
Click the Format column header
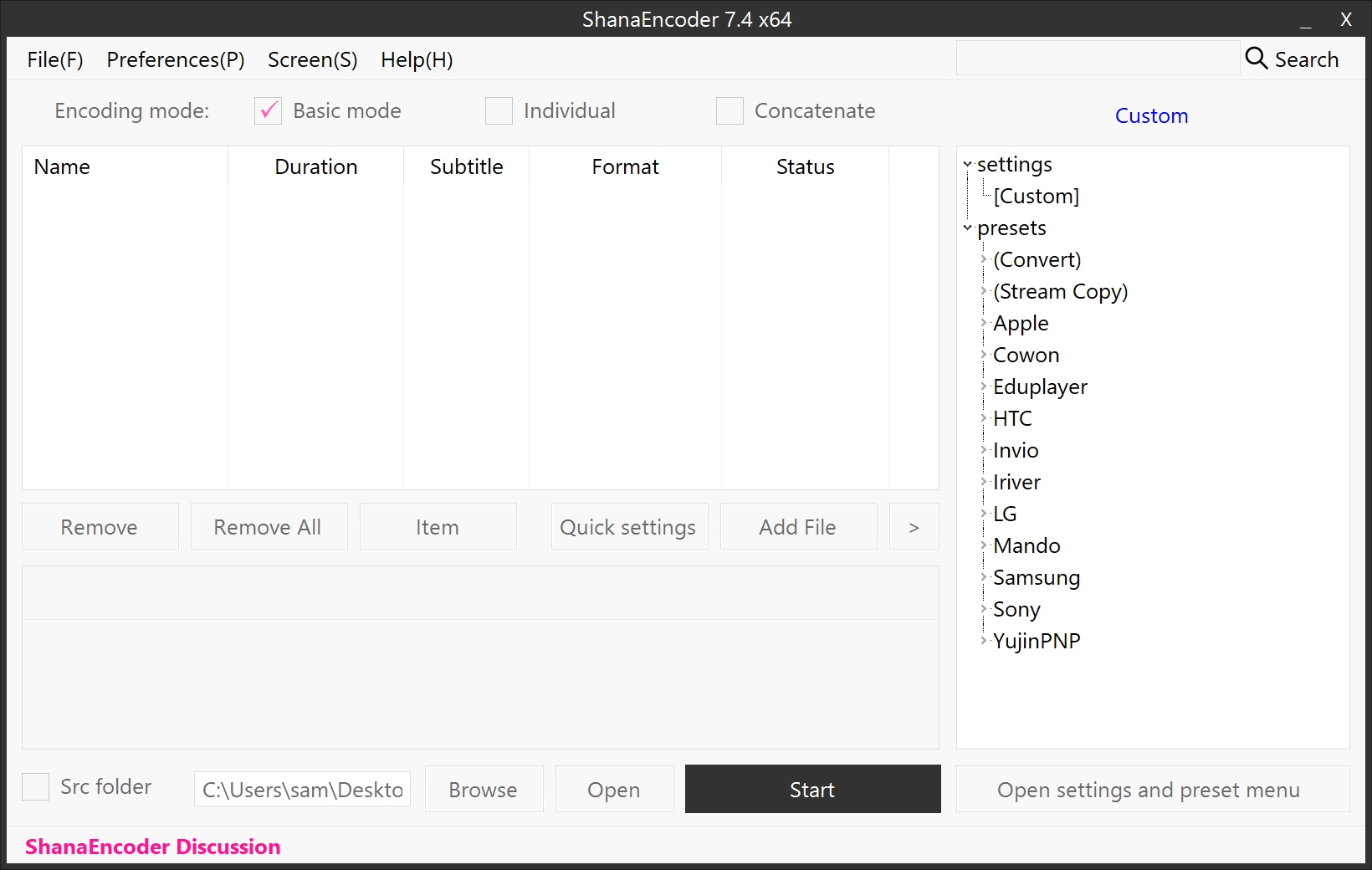(x=626, y=166)
